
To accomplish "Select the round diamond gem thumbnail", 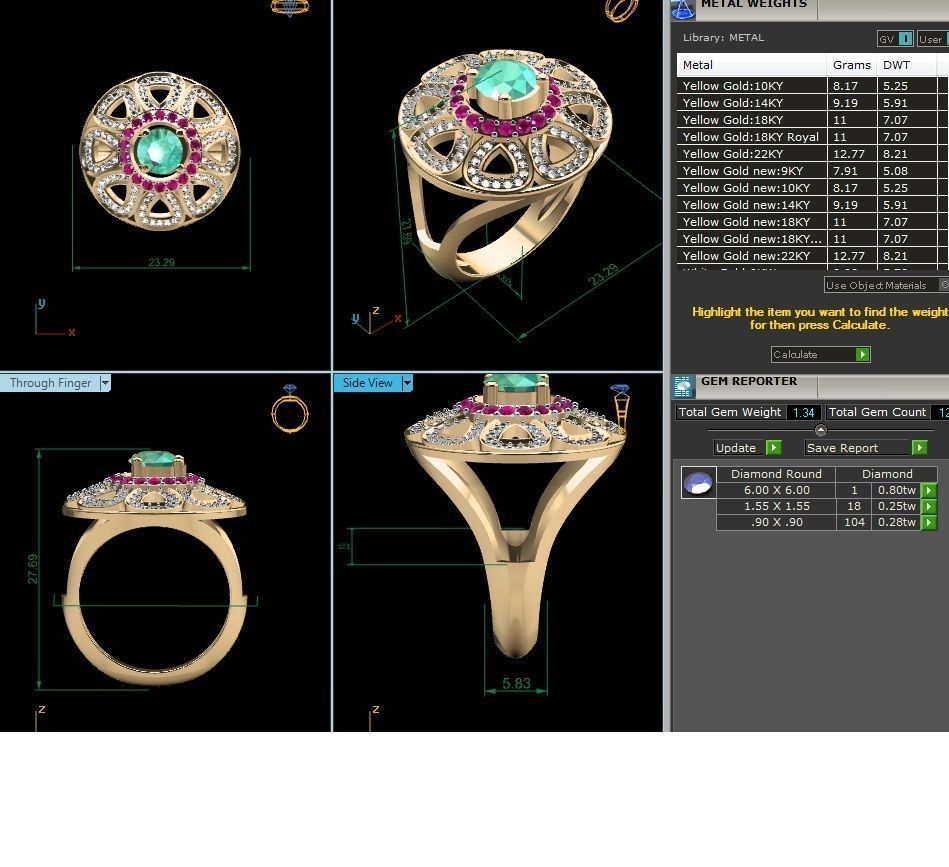I will click(698, 482).
